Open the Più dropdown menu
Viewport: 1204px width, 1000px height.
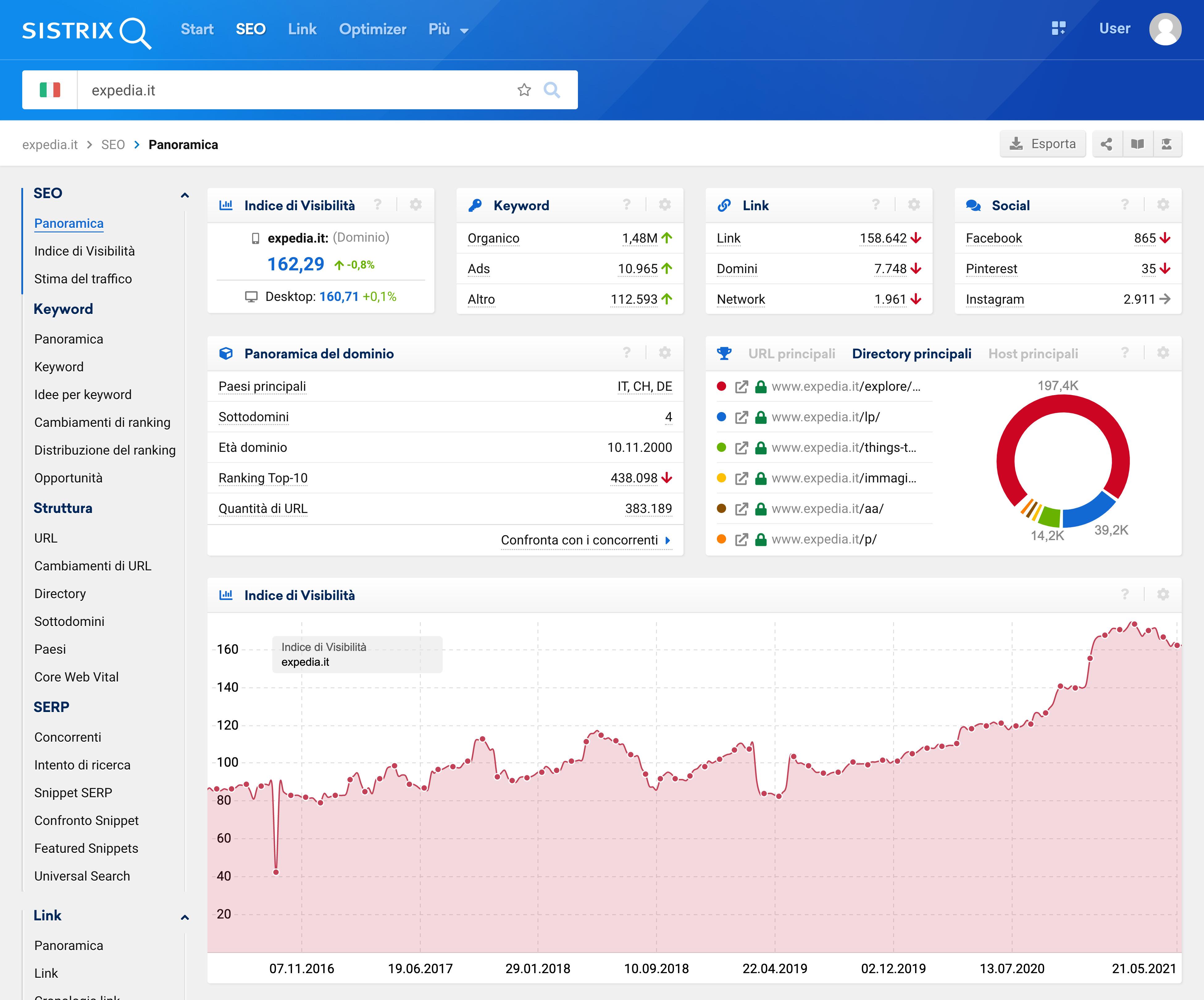[448, 29]
